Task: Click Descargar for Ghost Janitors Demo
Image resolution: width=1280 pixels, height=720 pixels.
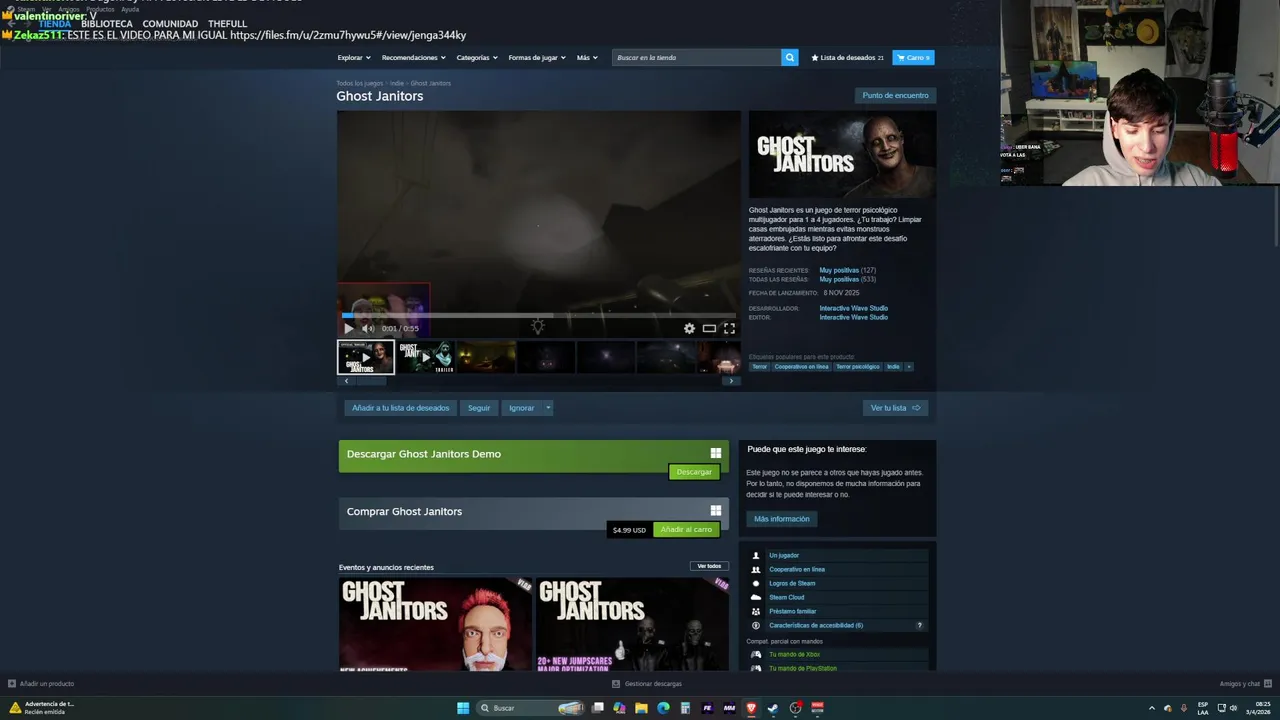Action: (694, 472)
